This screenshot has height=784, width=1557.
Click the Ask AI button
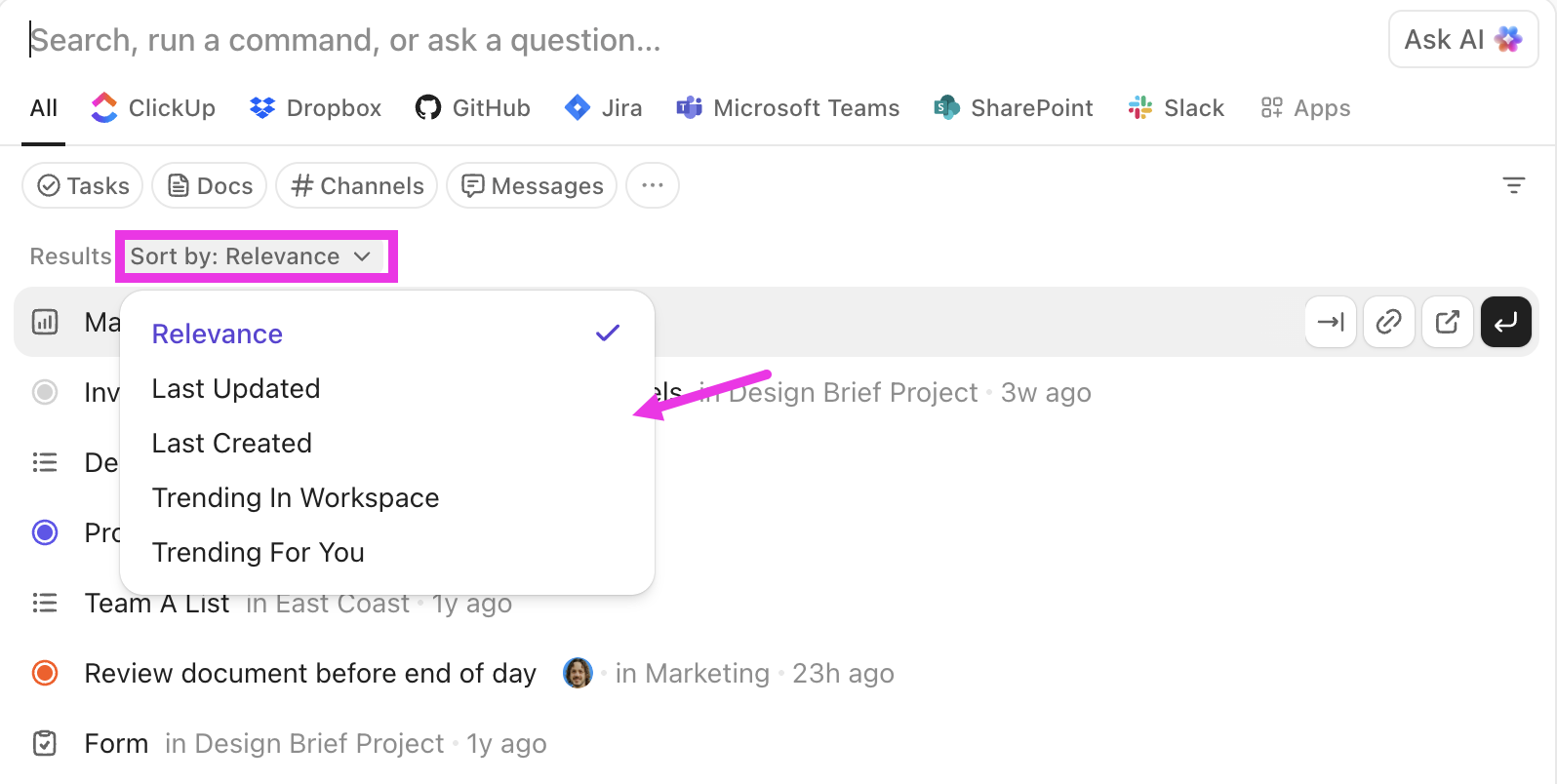(1462, 40)
